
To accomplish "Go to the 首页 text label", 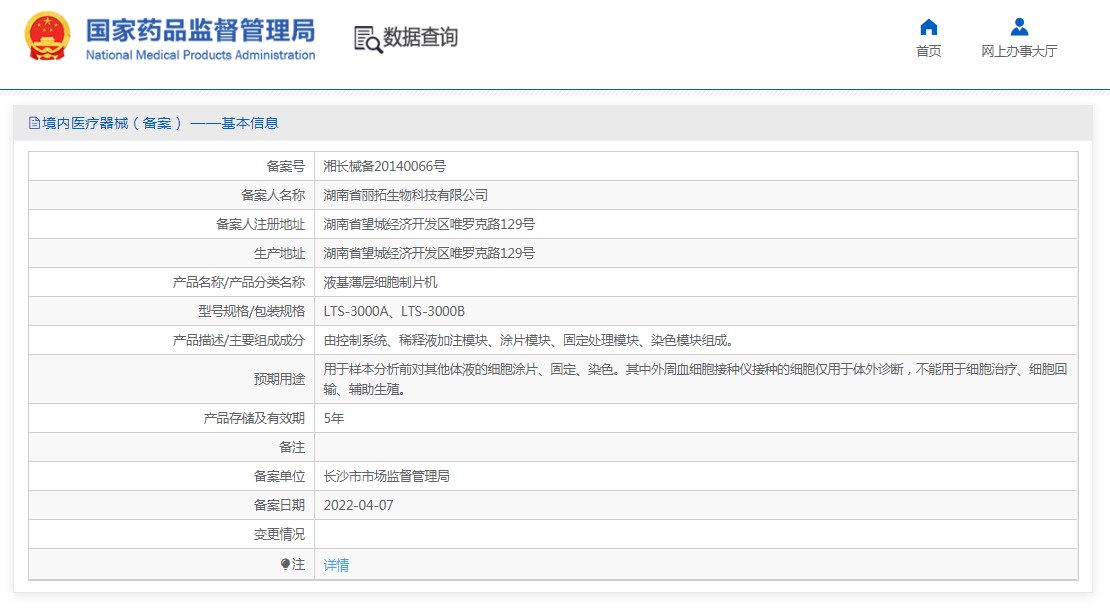I will pos(929,51).
